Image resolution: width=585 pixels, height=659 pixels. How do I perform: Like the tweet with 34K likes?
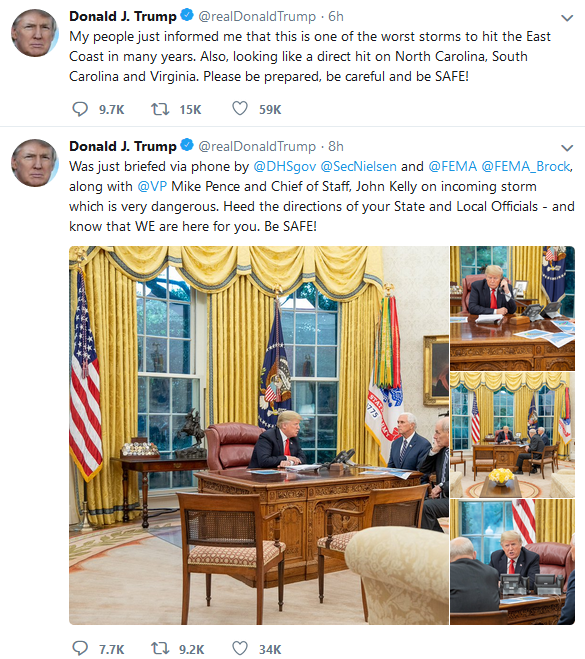click(240, 648)
